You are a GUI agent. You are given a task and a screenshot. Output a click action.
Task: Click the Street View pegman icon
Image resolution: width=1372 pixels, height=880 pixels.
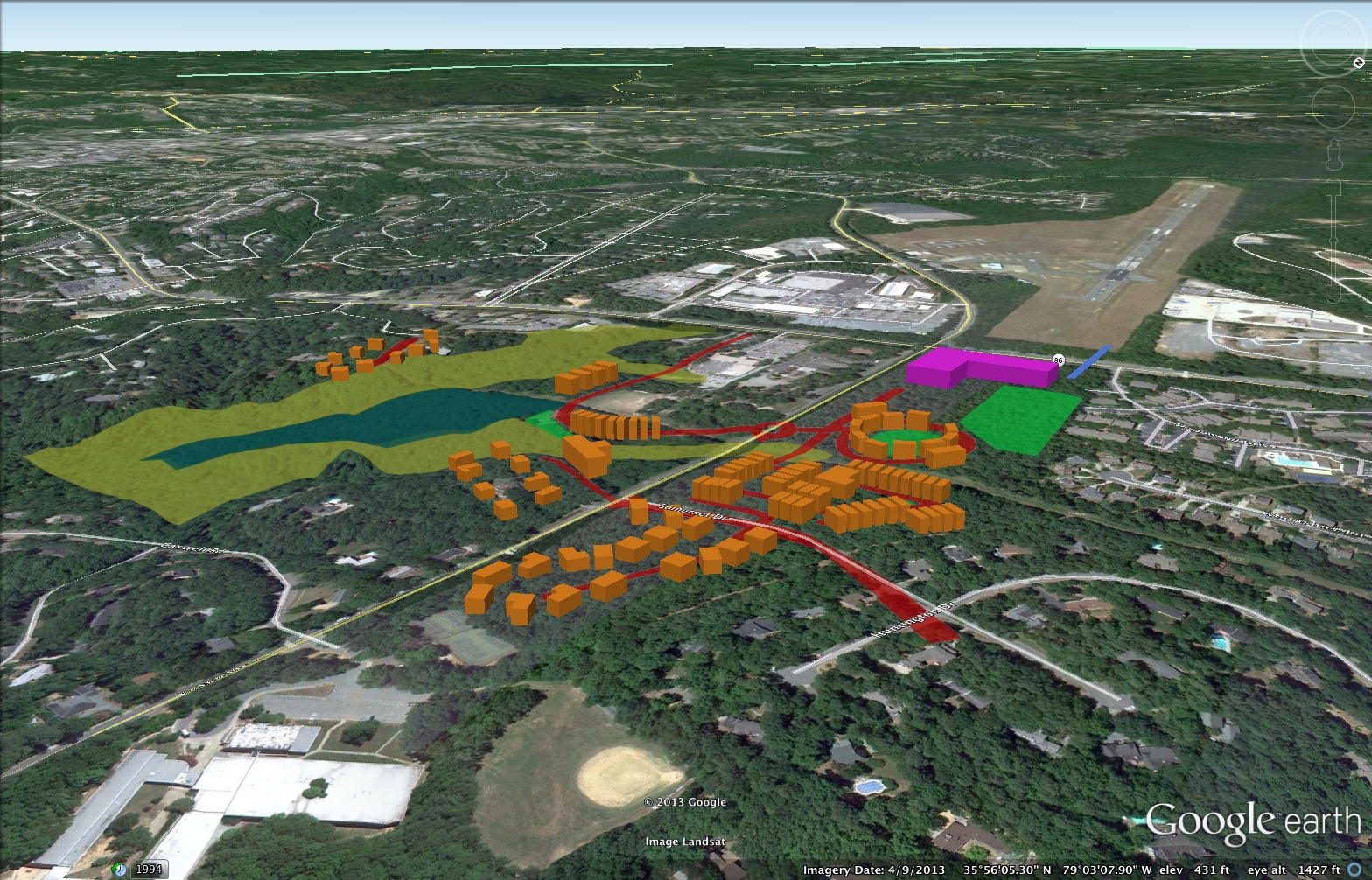click(x=1334, y=156)
